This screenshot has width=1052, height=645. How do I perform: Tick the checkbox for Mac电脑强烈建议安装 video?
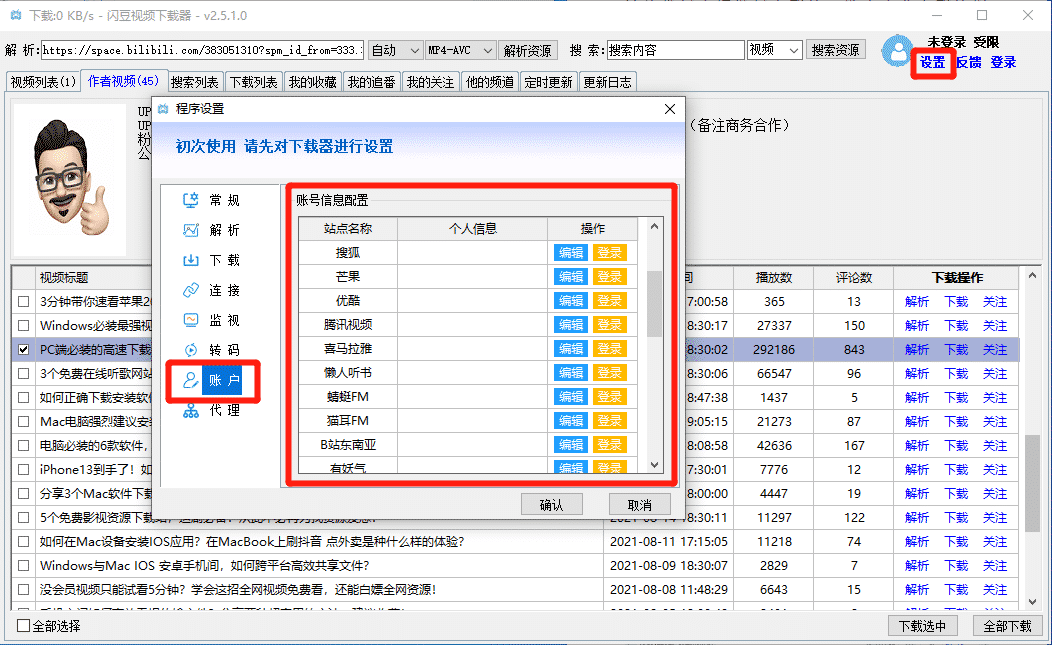[x=23, y=421]
